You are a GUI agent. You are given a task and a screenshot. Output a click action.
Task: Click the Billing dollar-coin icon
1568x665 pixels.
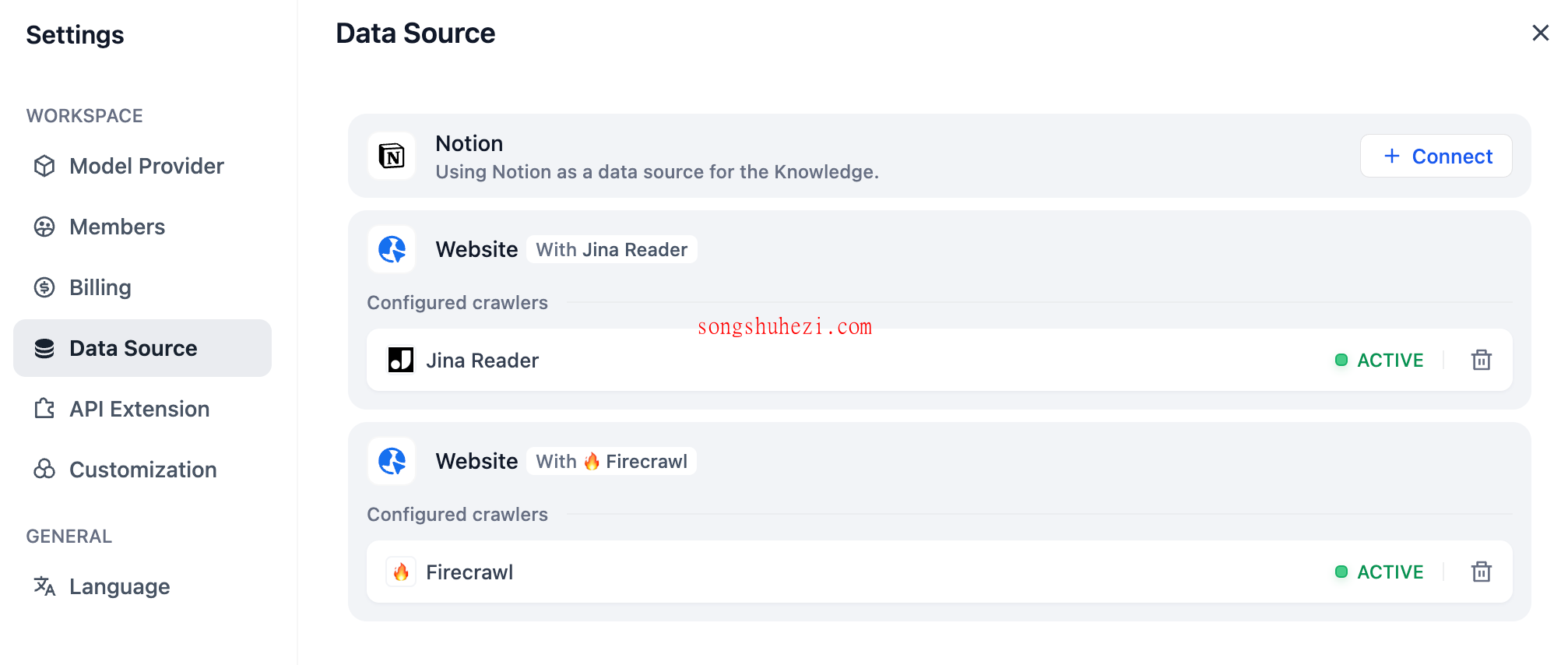pyautogui.click(x=44, y=287)
